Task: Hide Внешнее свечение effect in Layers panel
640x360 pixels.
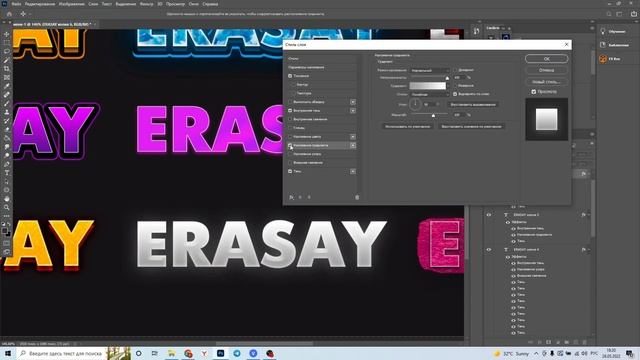Action: pos(513,276)
